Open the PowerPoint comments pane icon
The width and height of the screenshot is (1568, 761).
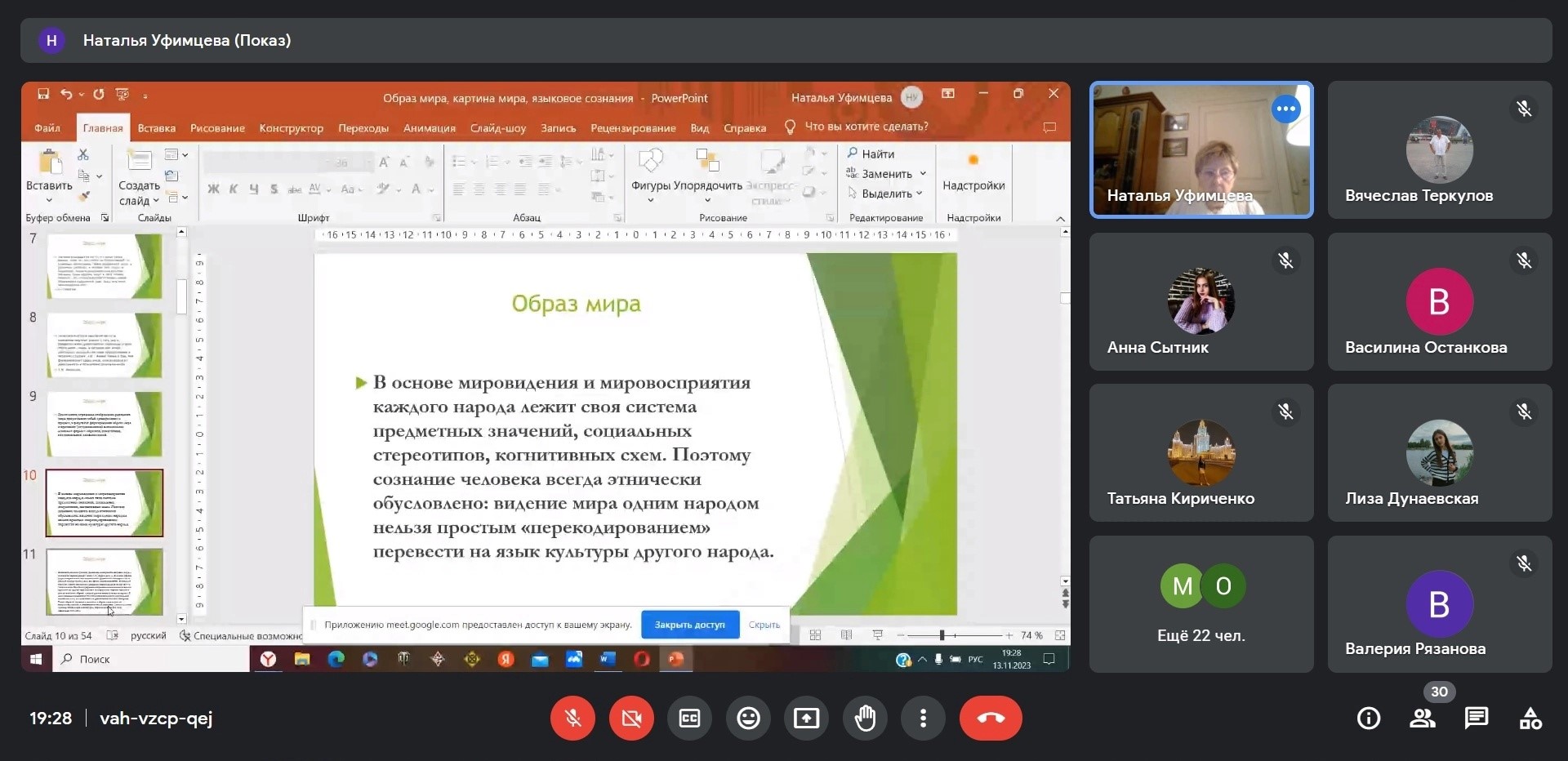(x=1049, y=127)
